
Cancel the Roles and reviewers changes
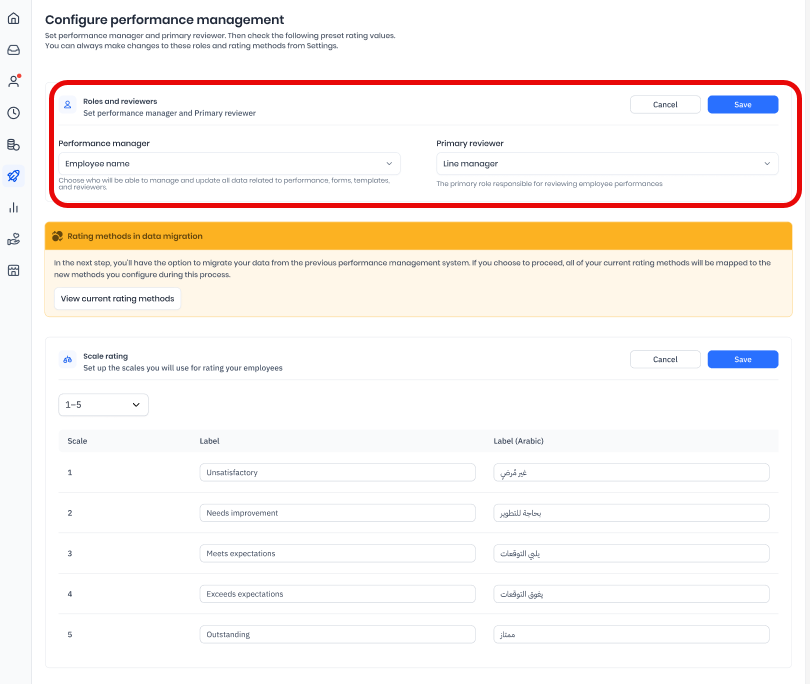pyautogui.click(x=665, y=105)
